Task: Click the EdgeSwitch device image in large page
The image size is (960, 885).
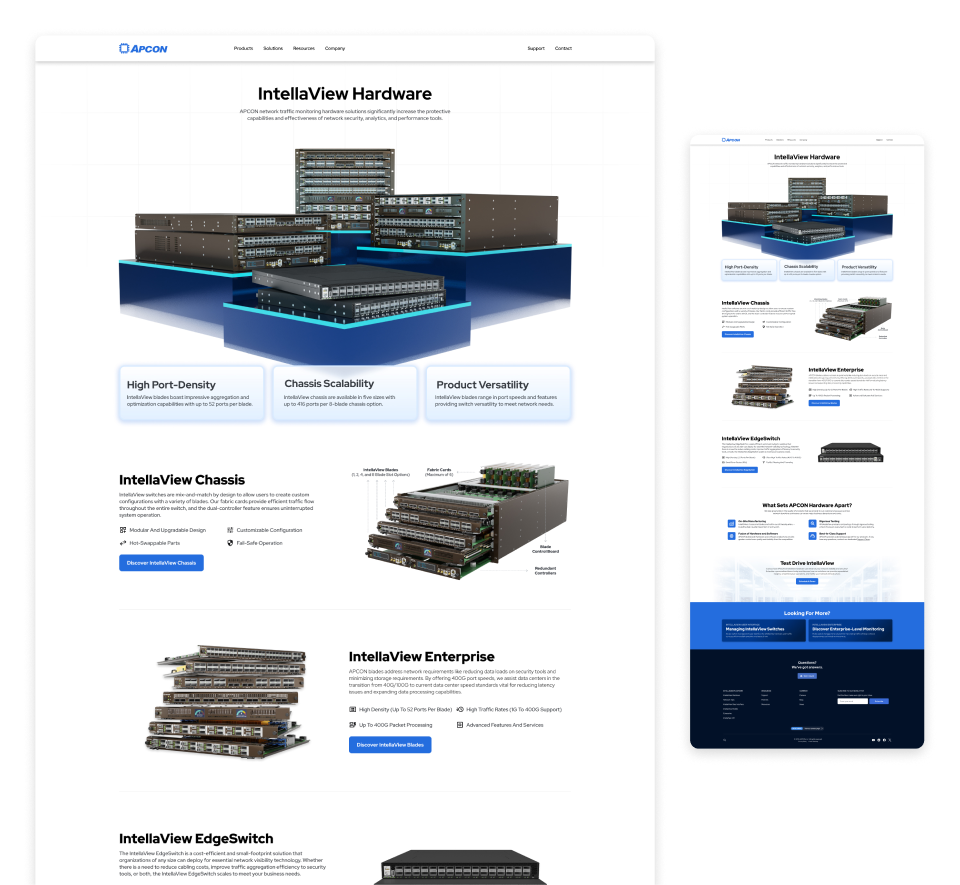Action: pyautogui.click(x=459, y=867)
